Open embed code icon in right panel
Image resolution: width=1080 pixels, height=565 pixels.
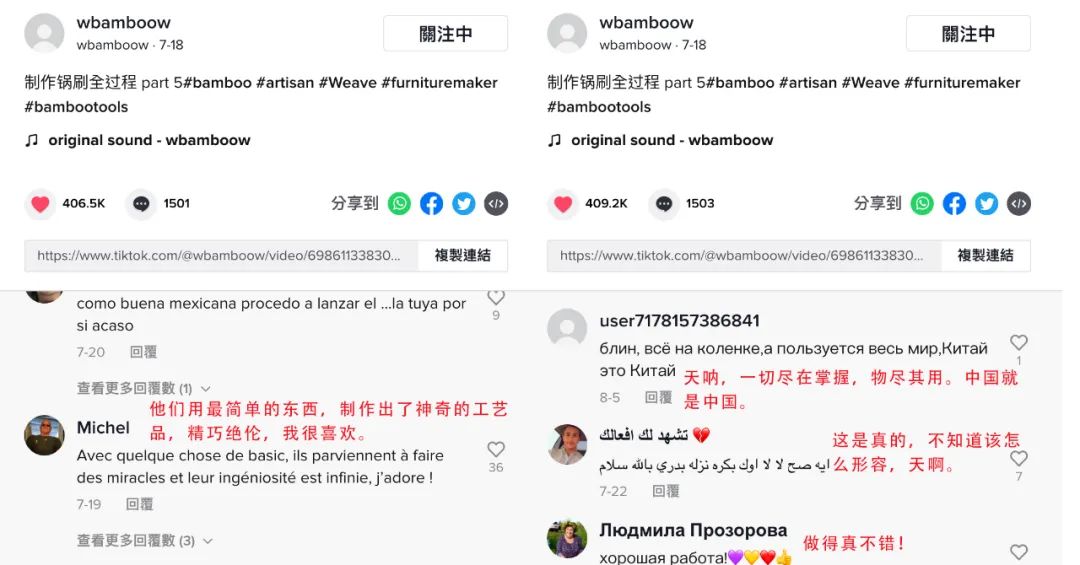tap(1019, 204)
